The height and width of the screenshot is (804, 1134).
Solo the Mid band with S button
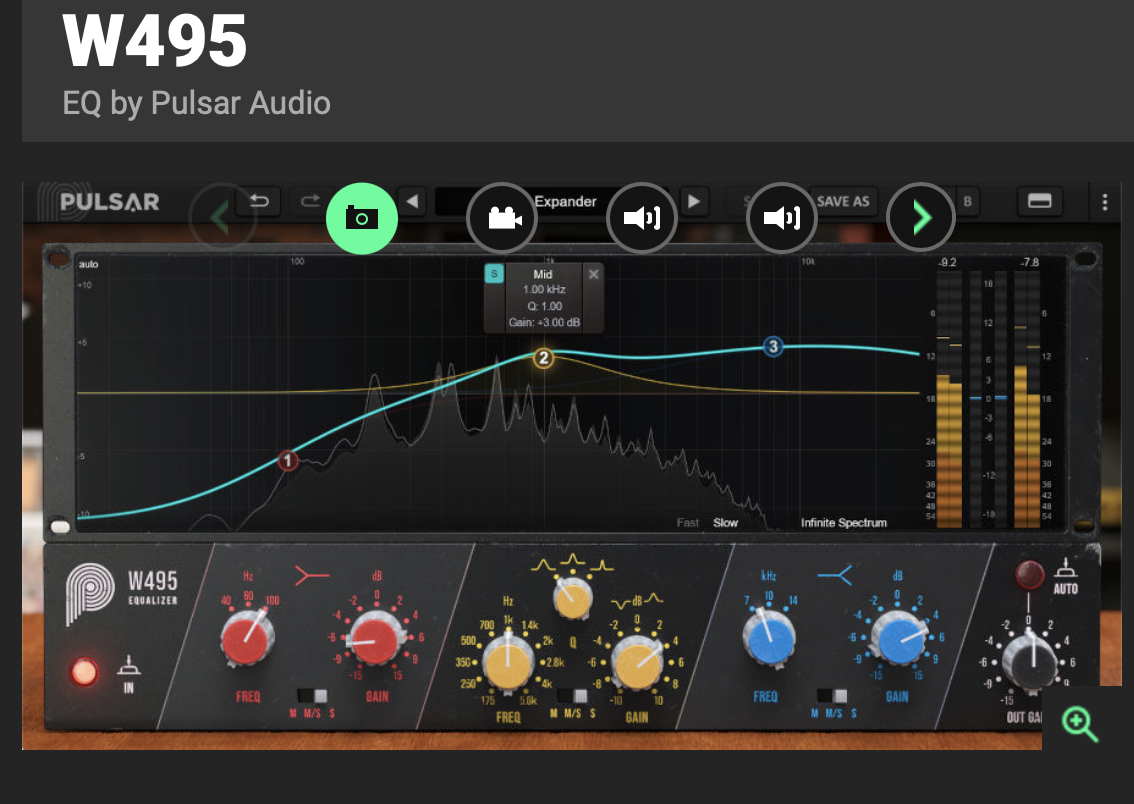pos(494,274)
